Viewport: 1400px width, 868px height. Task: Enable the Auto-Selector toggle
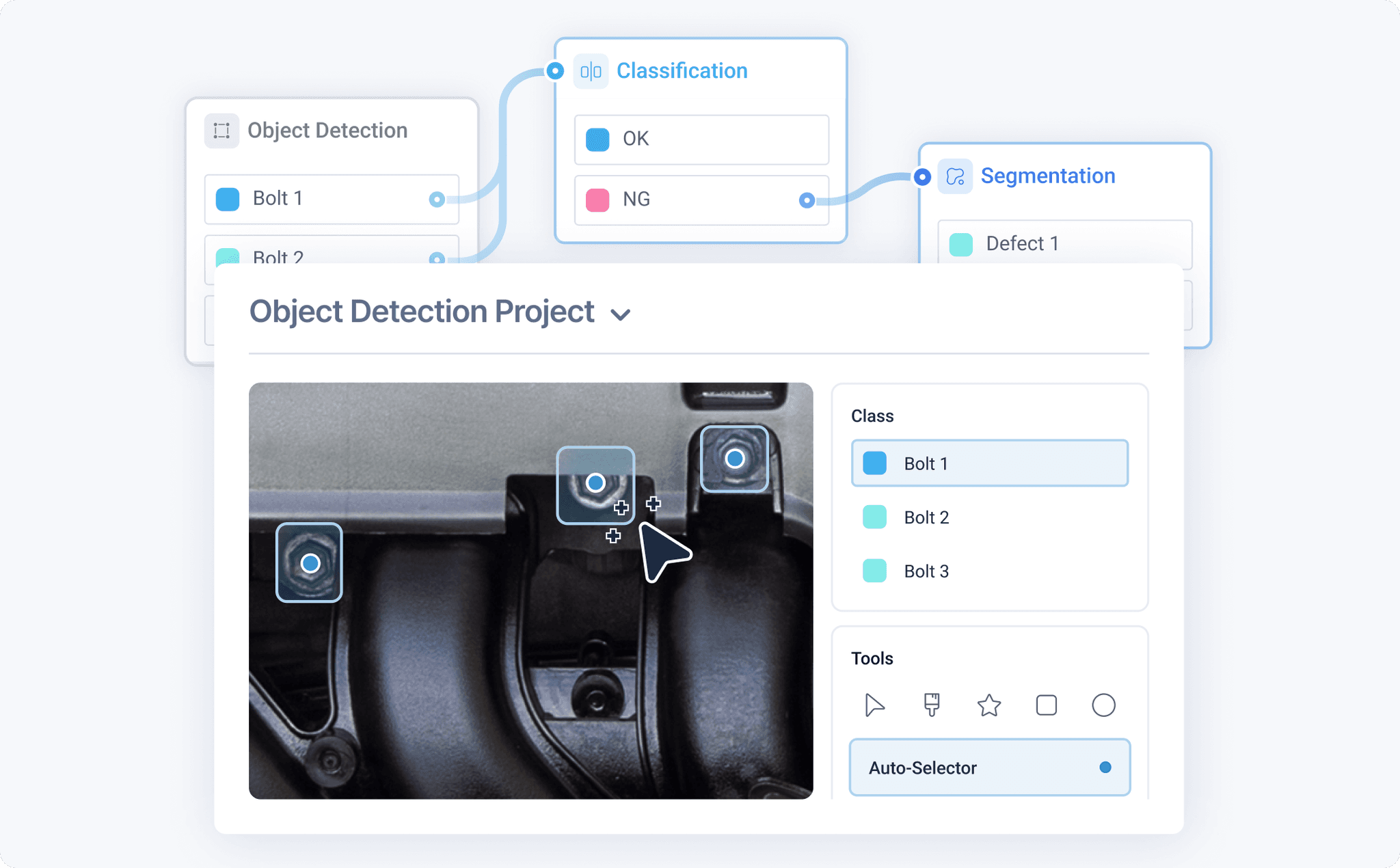pyautogui.click(x=1105, y=768)
